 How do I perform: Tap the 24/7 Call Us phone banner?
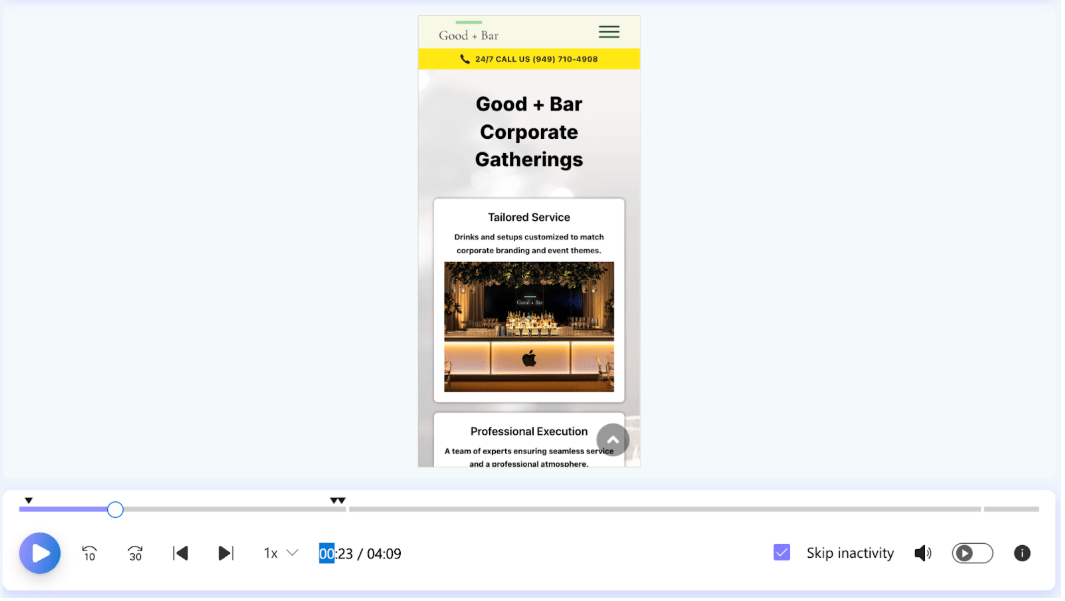[x=529, y=59]
